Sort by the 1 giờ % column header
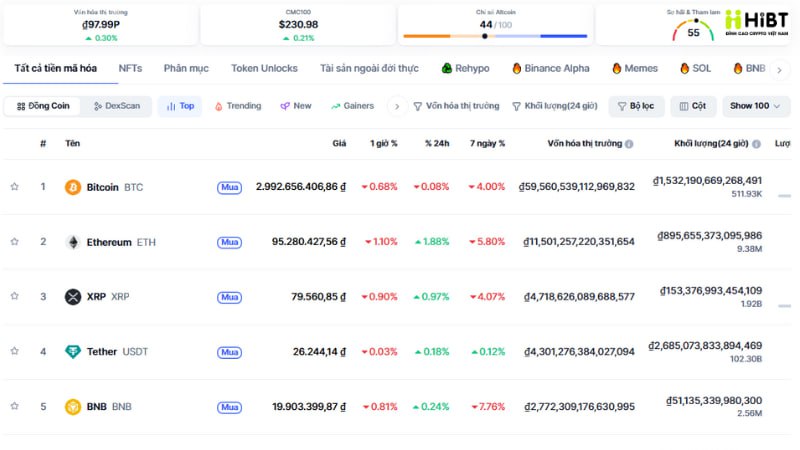 384,143
